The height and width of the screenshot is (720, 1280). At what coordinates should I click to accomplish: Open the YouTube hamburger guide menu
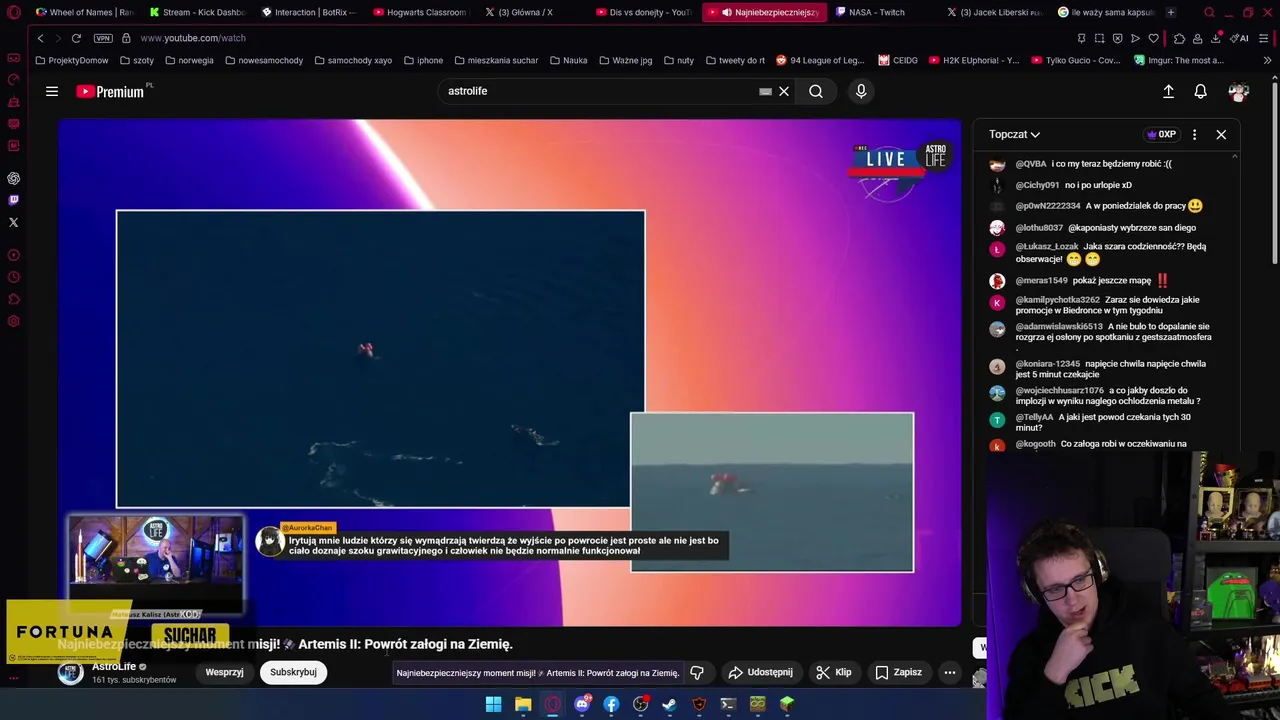click(x=52, y=91)
